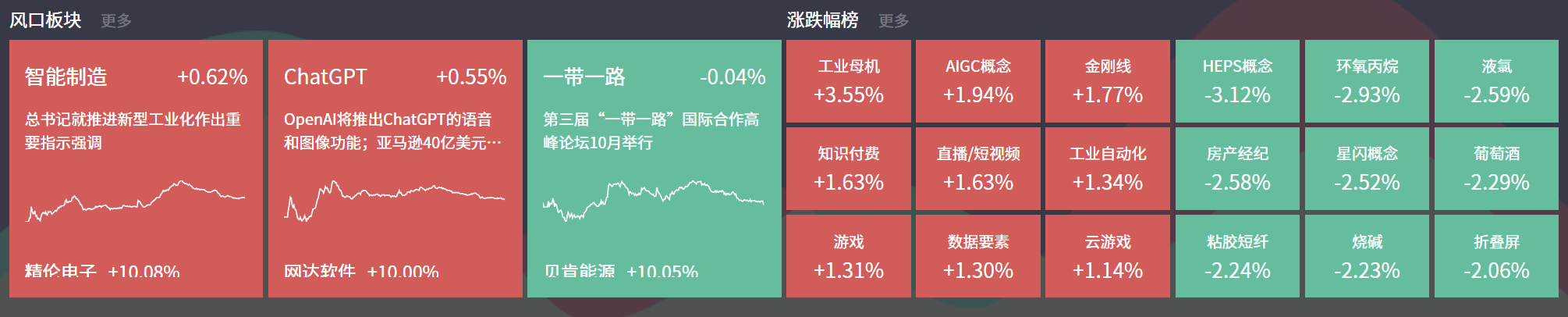
Task: Select the 金刚线 +1.77% tile
Action: (x=1107, y=81)
